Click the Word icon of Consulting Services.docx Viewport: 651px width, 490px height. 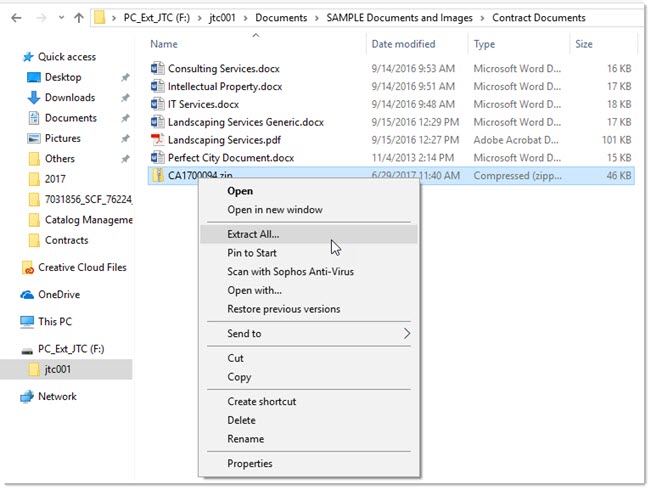[x=157, y=68]
